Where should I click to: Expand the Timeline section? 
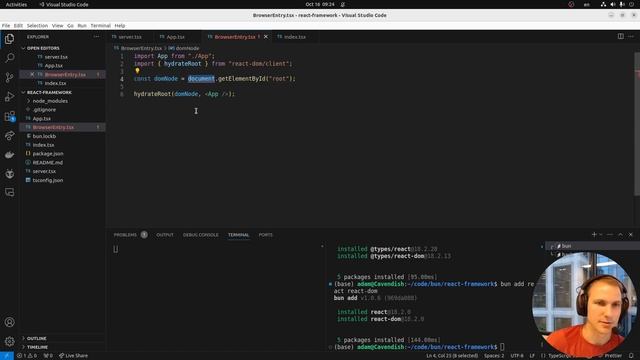click(37, 347)
